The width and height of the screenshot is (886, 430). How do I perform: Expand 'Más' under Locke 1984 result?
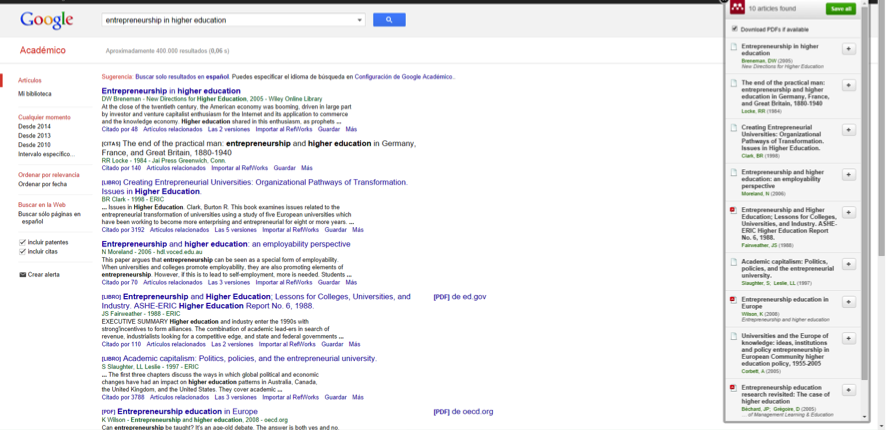[307, 168]
